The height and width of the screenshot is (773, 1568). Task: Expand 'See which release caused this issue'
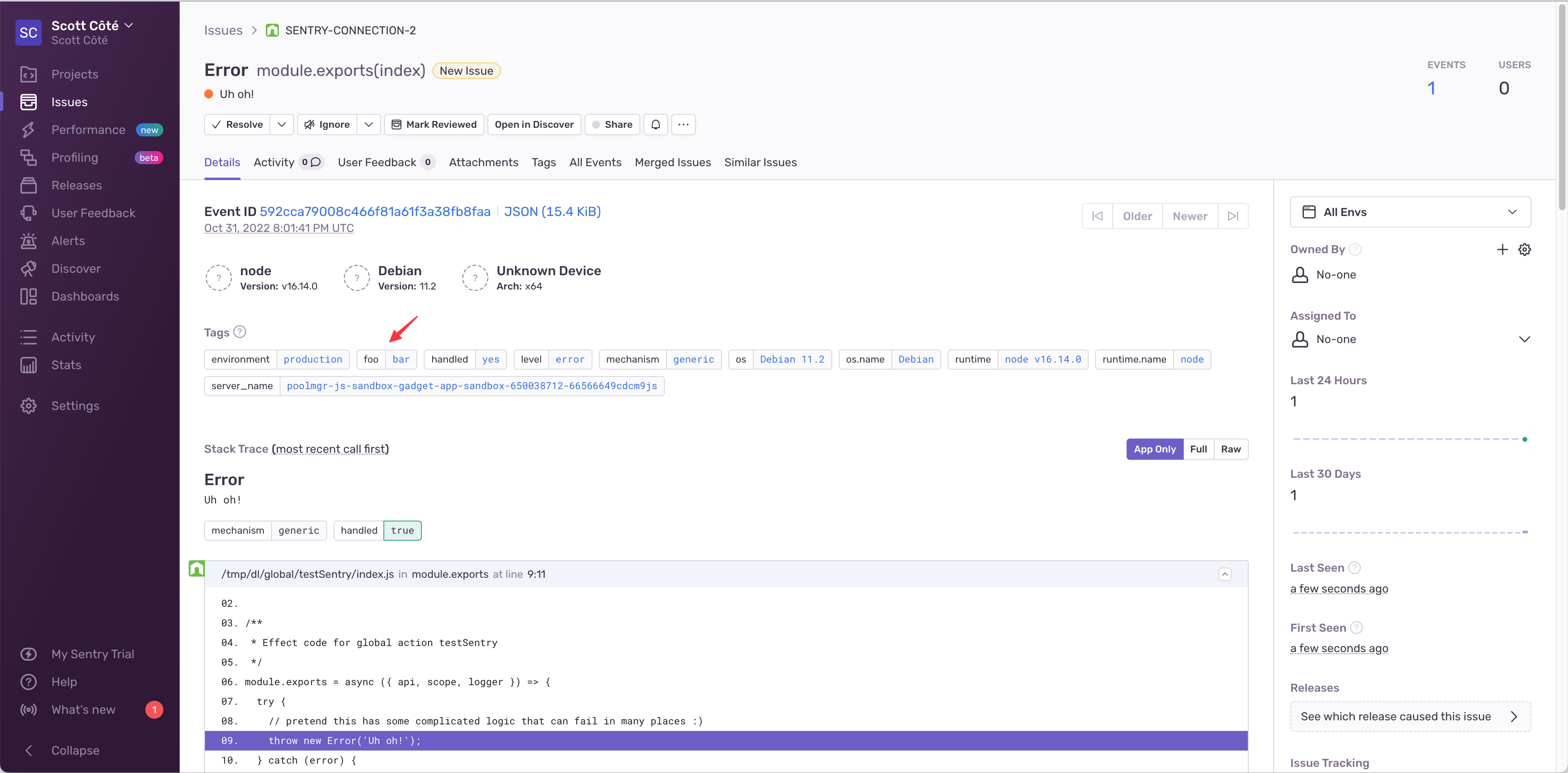pos(1410,716)
